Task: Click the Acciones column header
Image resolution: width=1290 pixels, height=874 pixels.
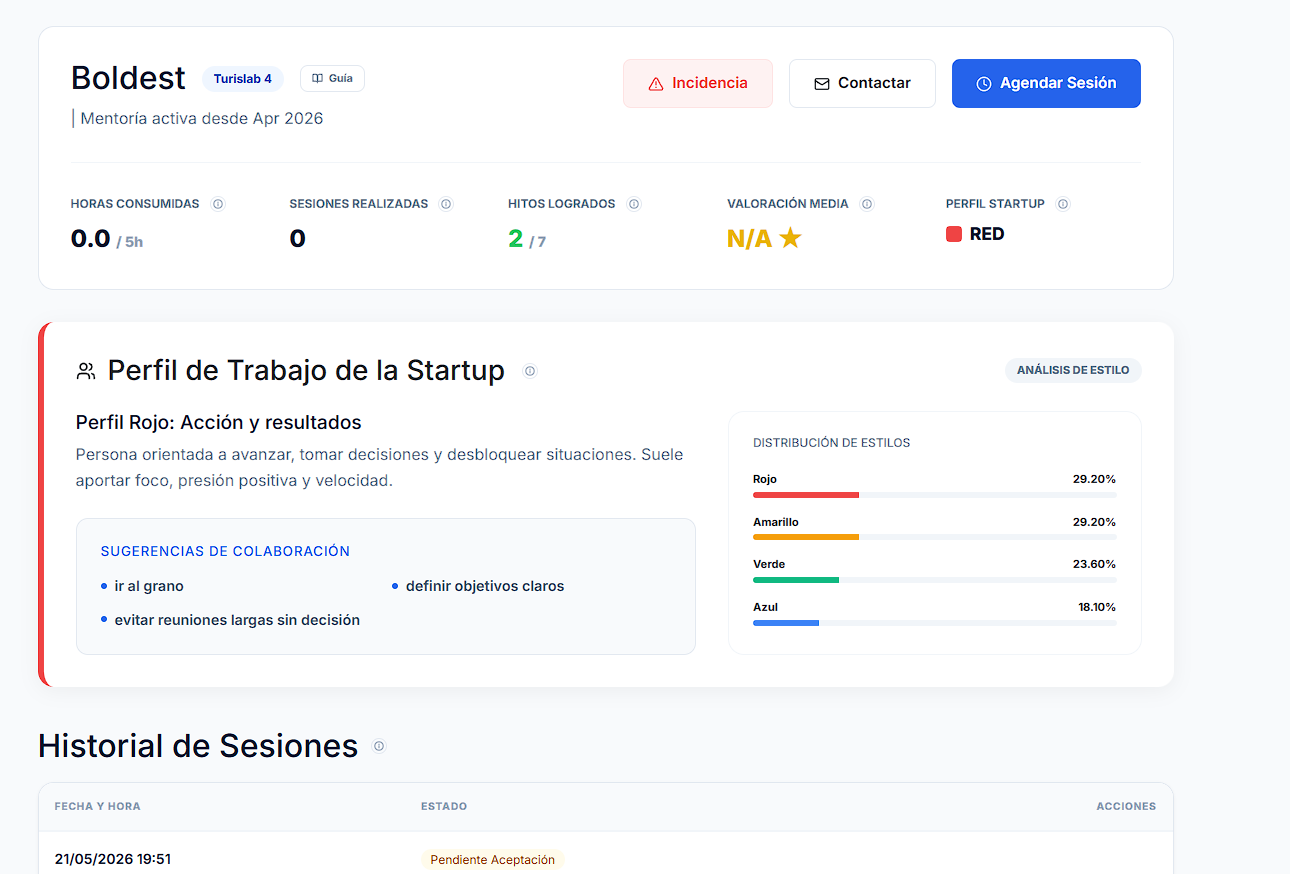Action: [1126, 806]
